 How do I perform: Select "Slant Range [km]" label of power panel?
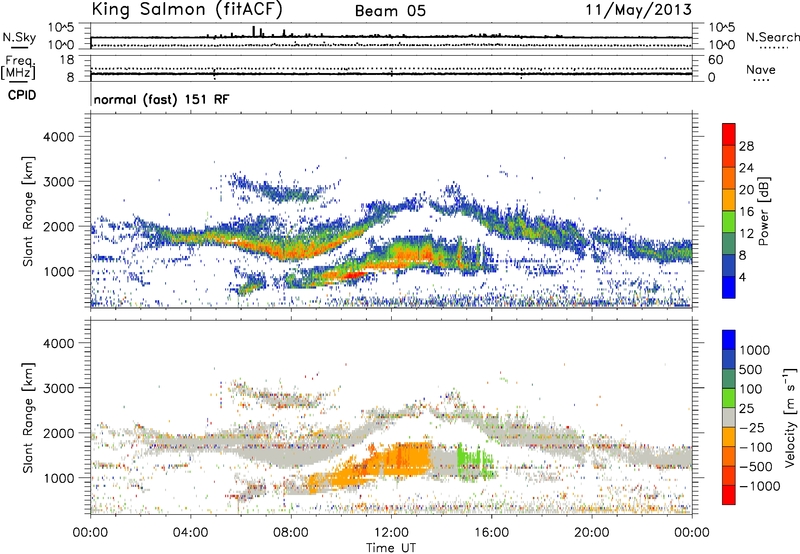coord(28,212)
